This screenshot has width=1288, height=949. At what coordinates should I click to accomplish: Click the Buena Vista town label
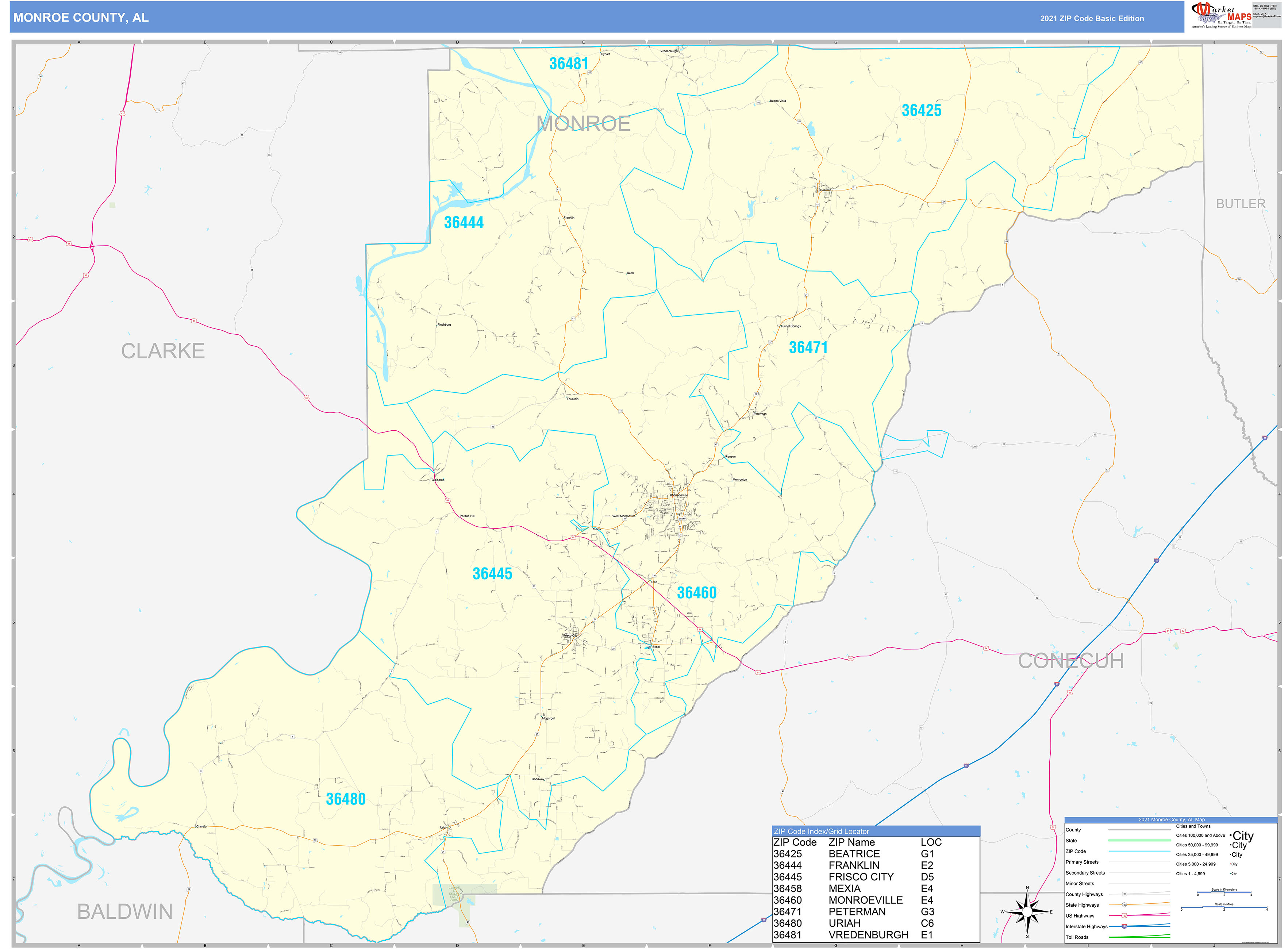[x=778, y=101]
